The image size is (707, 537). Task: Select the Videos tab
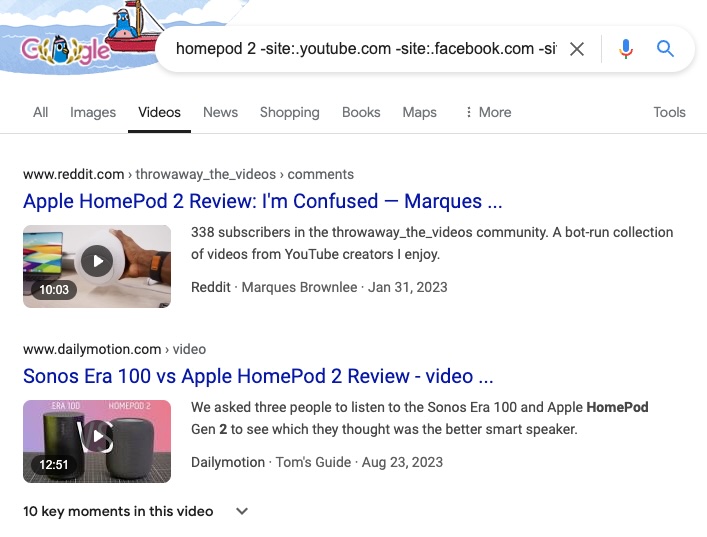(x=159, y=112)
